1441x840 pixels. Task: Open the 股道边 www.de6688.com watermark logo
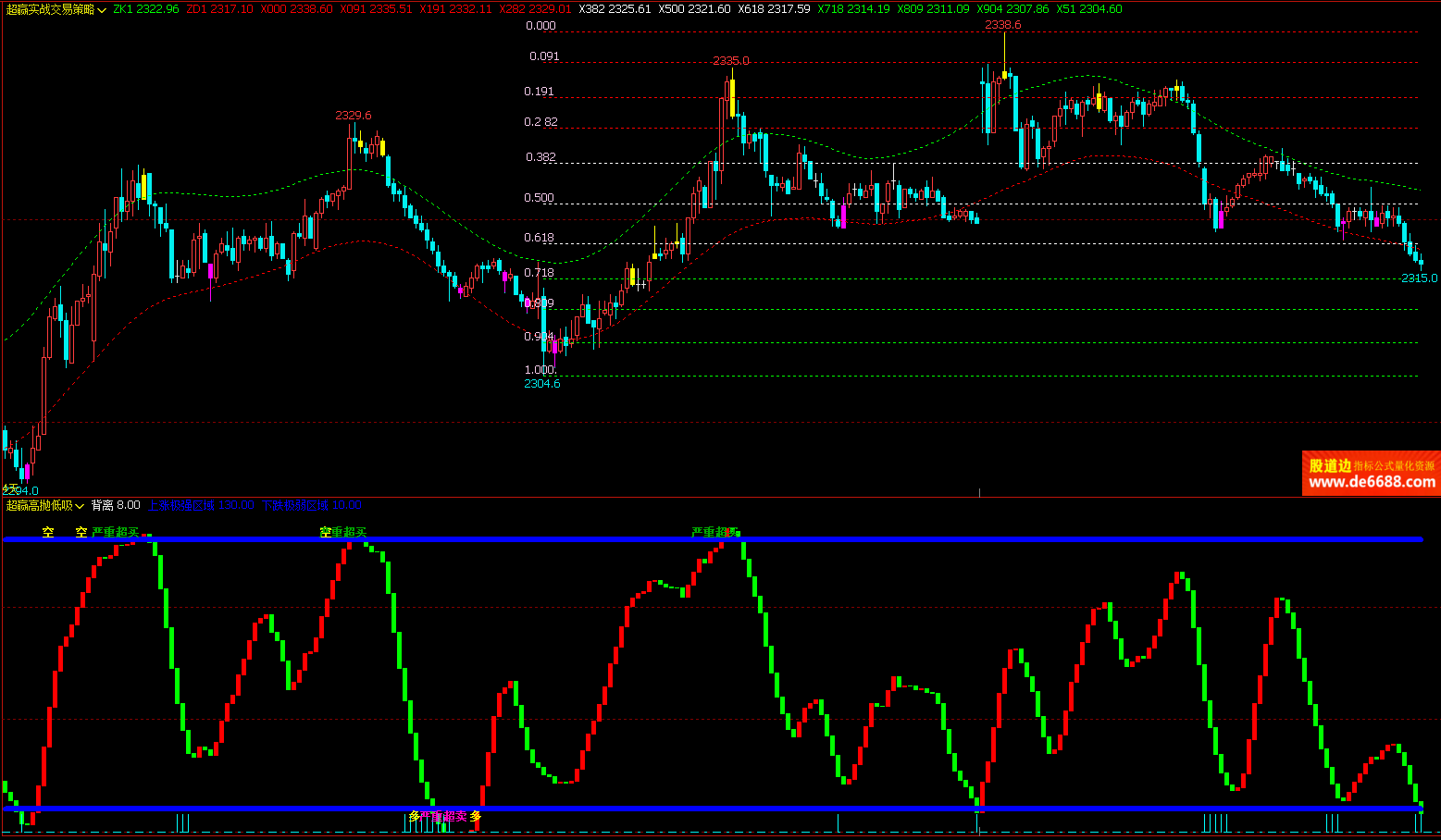(x=1371, y=474)
